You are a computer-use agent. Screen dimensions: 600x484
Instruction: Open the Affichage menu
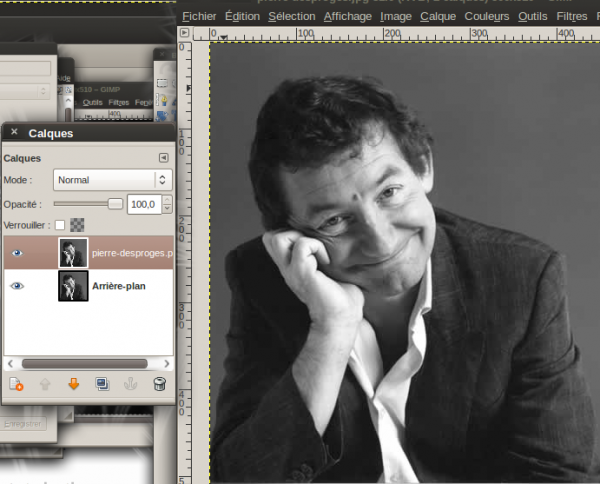click(347, 16)
